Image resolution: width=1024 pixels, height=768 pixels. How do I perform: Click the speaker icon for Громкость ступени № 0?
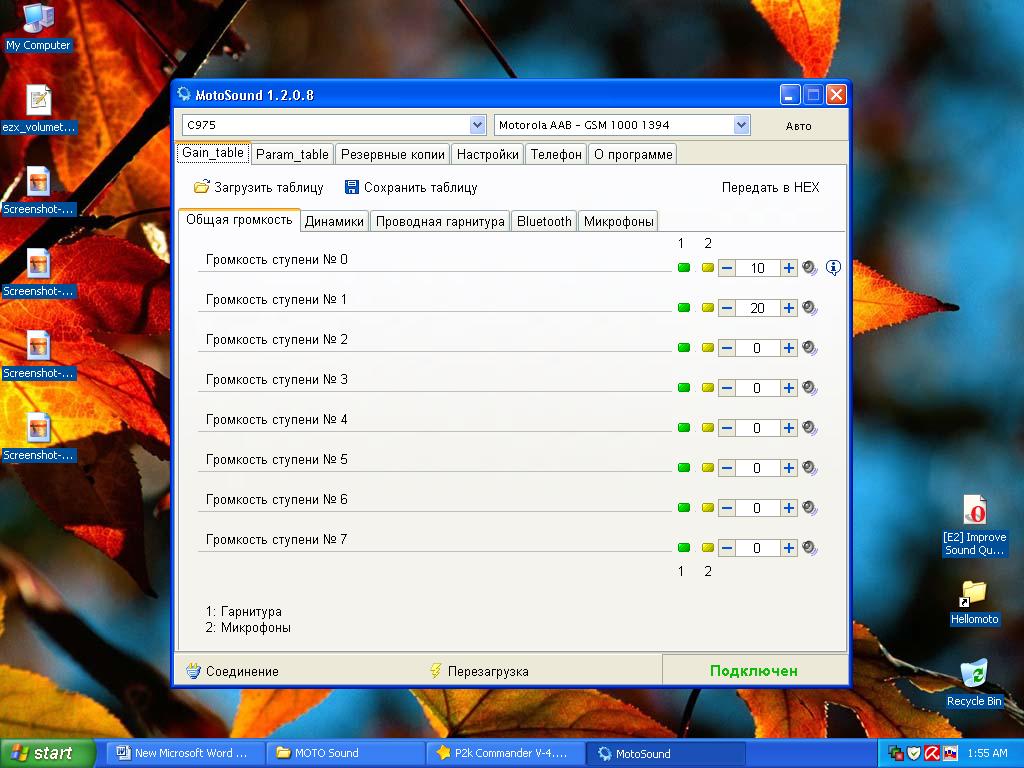810,268
